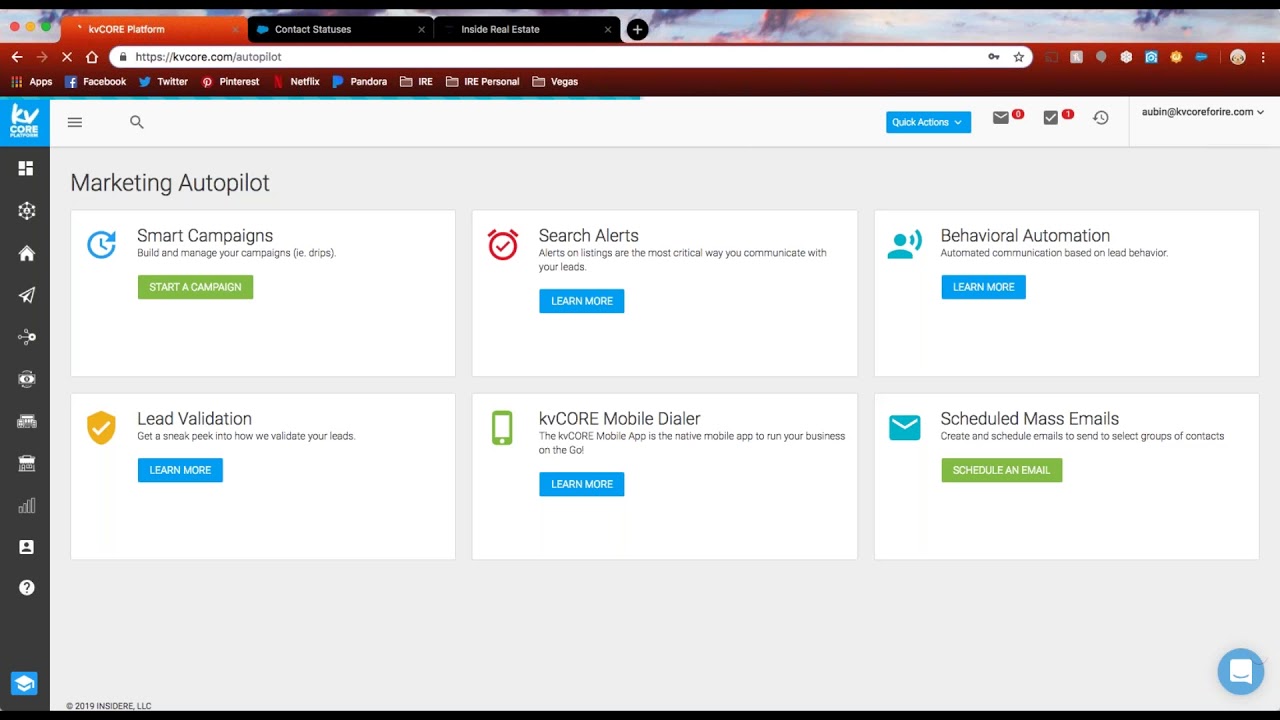Click the eye icon in sidebar
1280x720 pixels.
(27, 379)
